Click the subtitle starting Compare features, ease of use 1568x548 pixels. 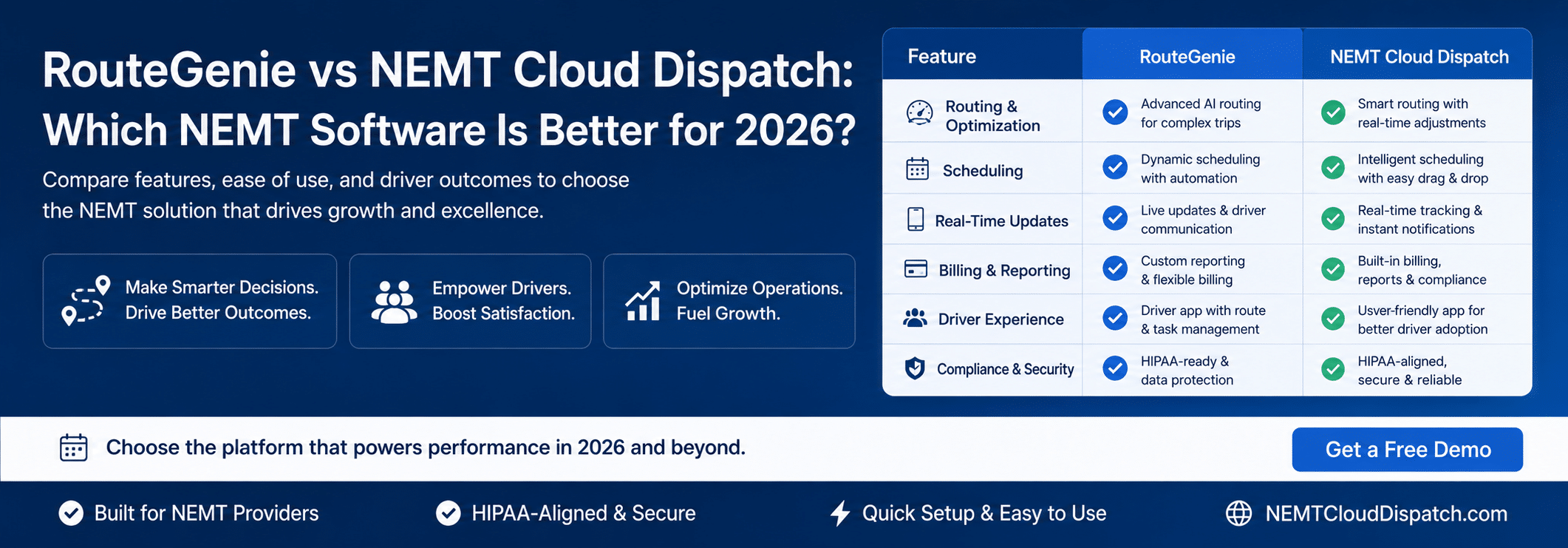(335, 195)
